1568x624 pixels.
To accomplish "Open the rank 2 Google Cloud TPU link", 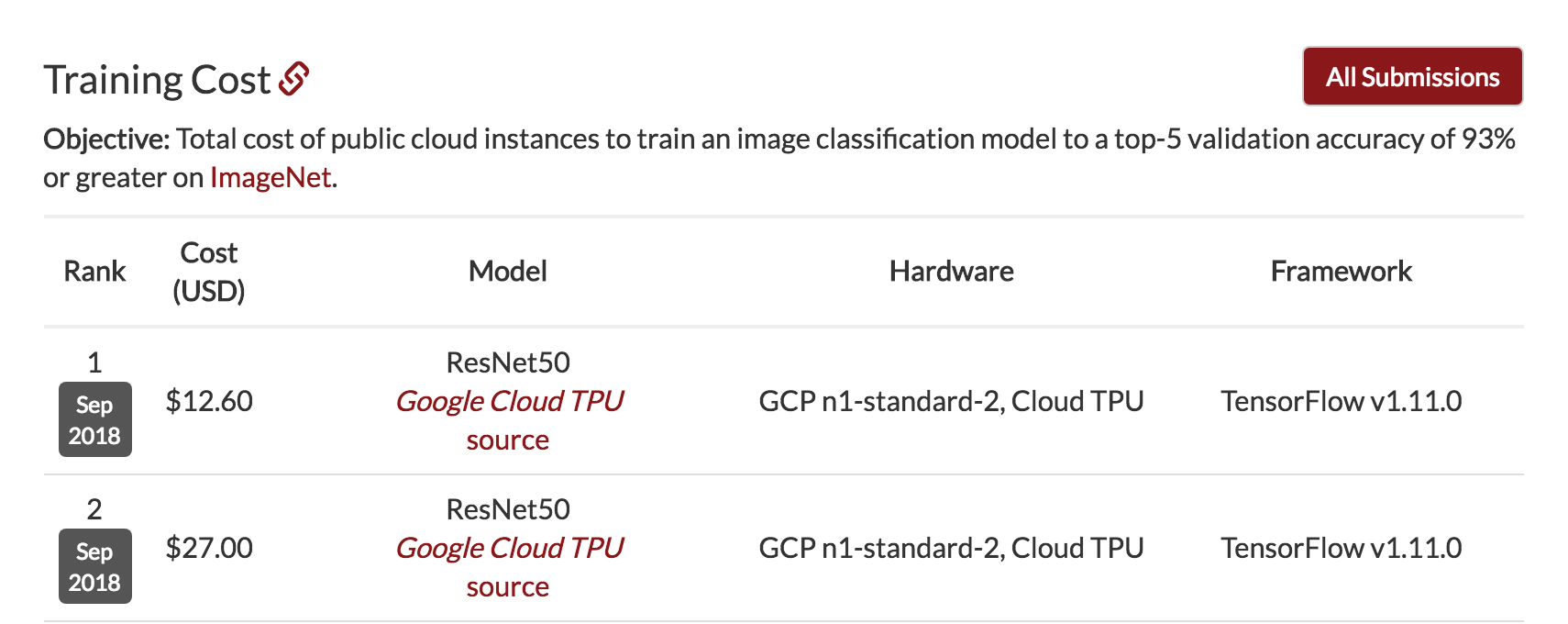I will coord(509,548).
